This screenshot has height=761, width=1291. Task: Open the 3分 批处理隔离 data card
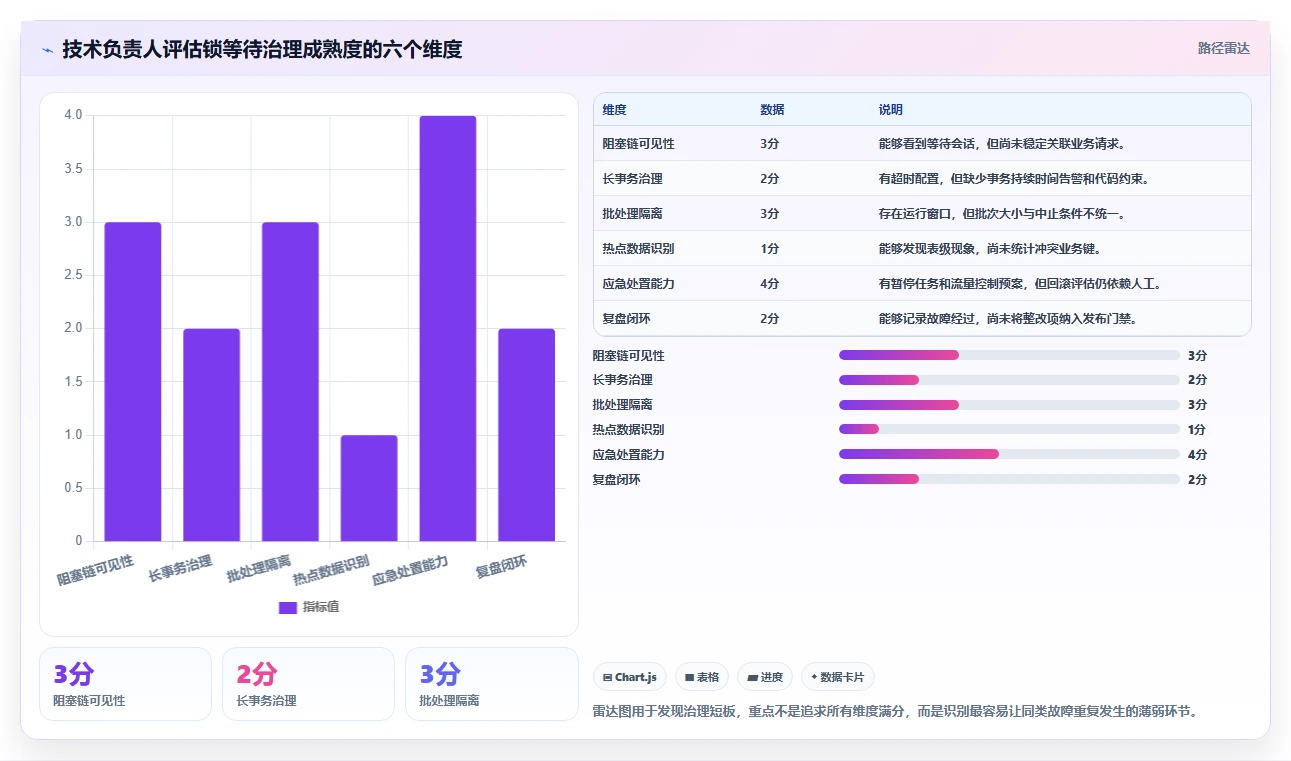point(491,684)
